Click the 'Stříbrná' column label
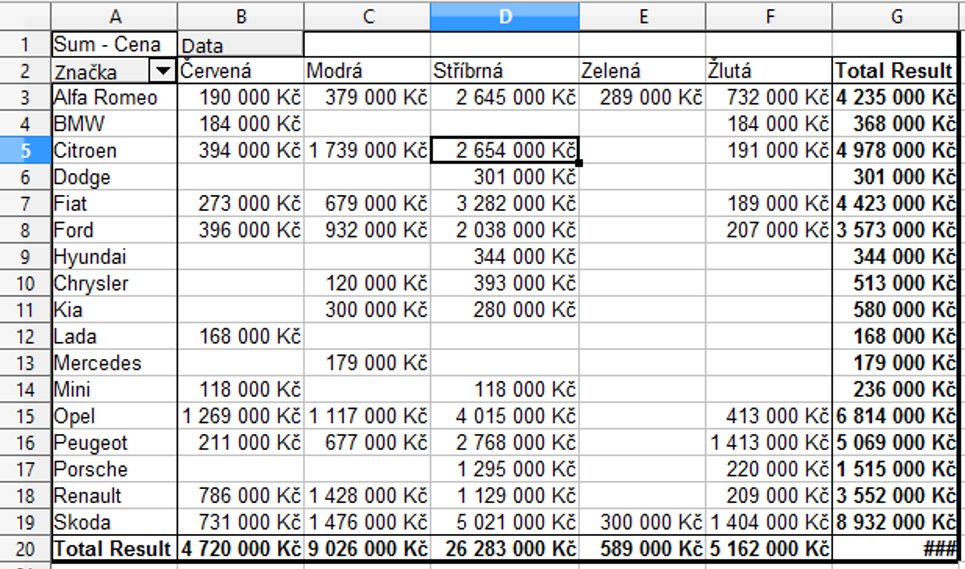The height and width of the screenshot is (569, 965). (x=505, y=71)
